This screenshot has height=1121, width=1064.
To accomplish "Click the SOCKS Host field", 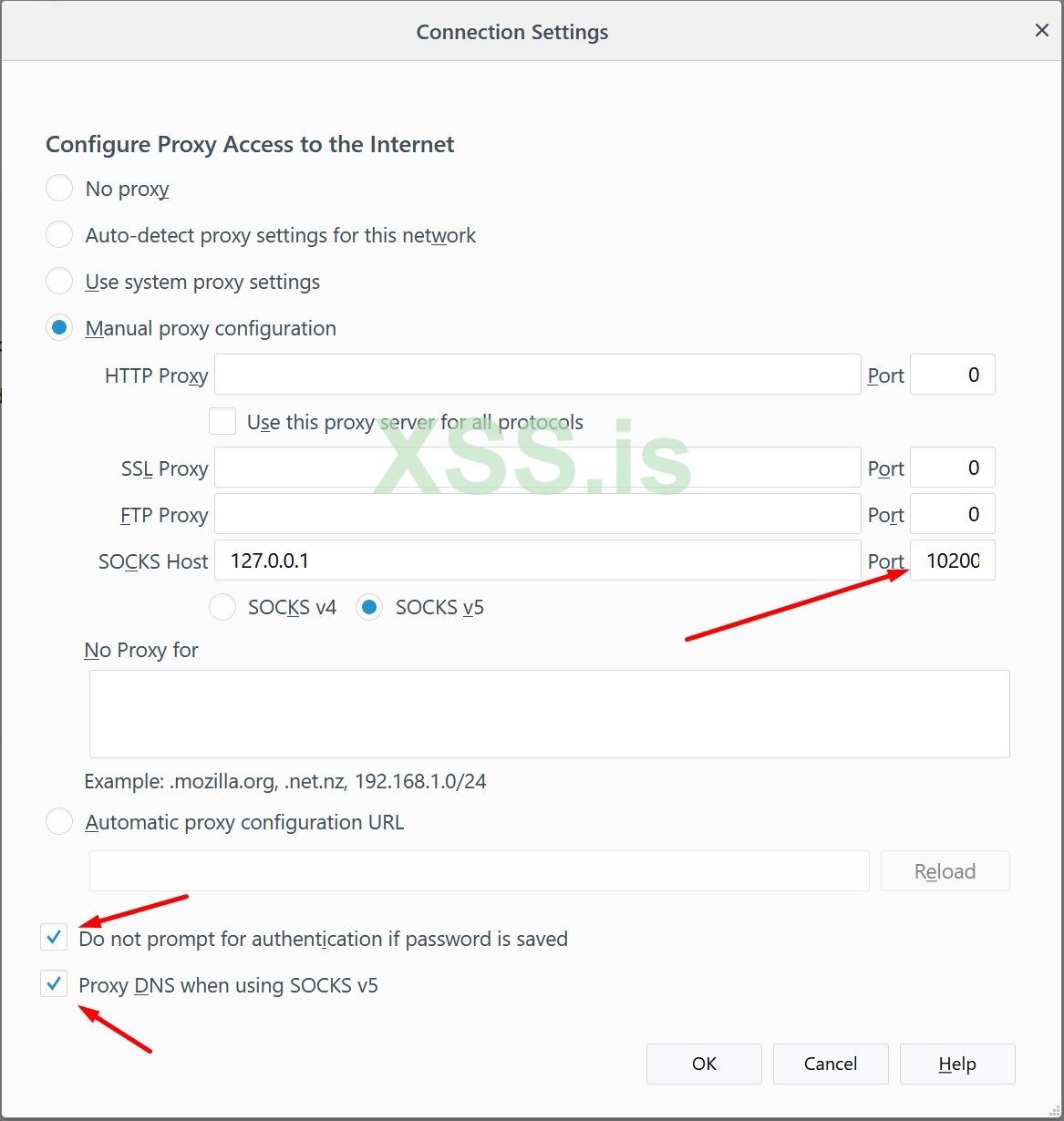I will [537, 560].
